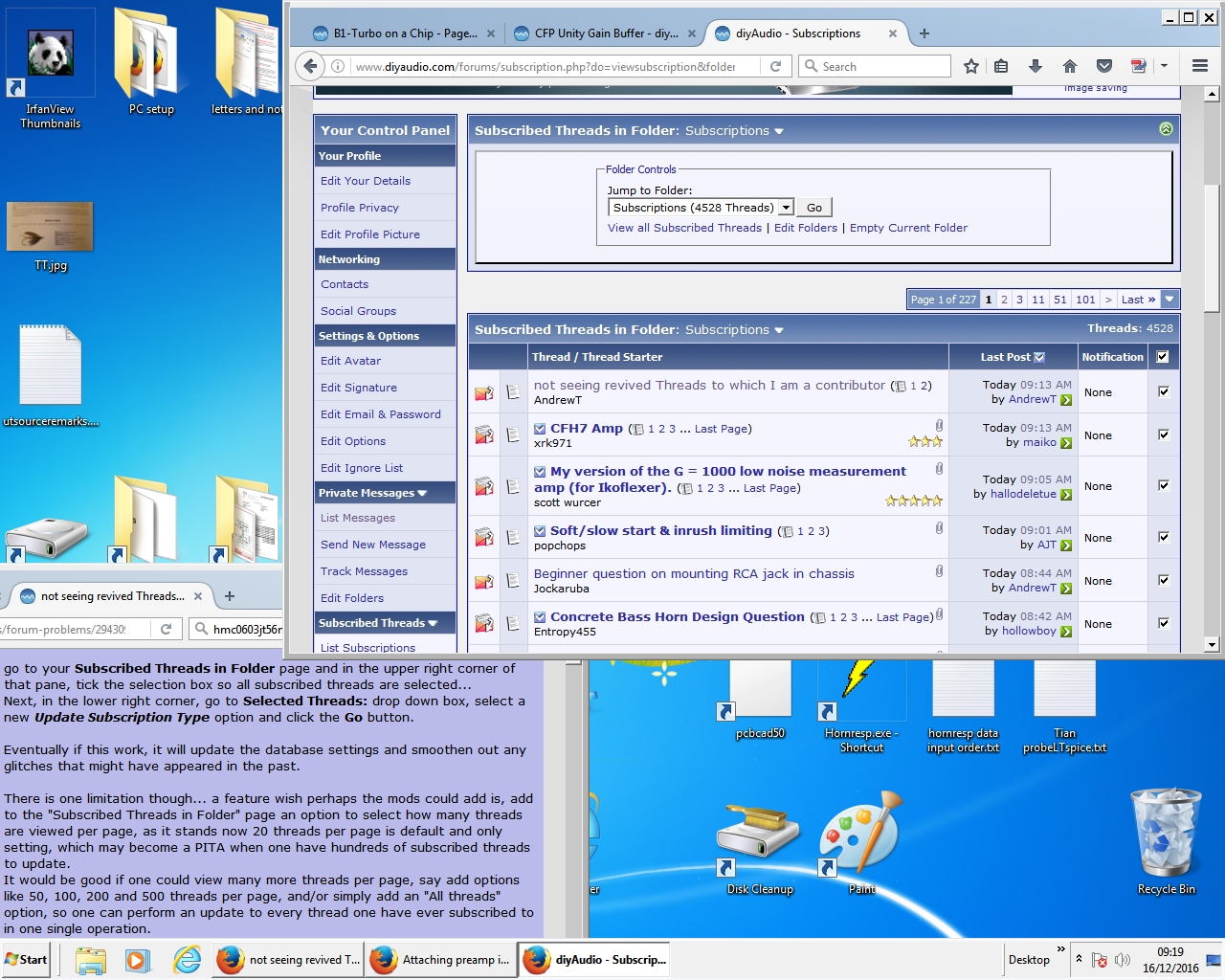Open the Jump to Folder dropdown
1225x980 pixels.
coord(701,208)
